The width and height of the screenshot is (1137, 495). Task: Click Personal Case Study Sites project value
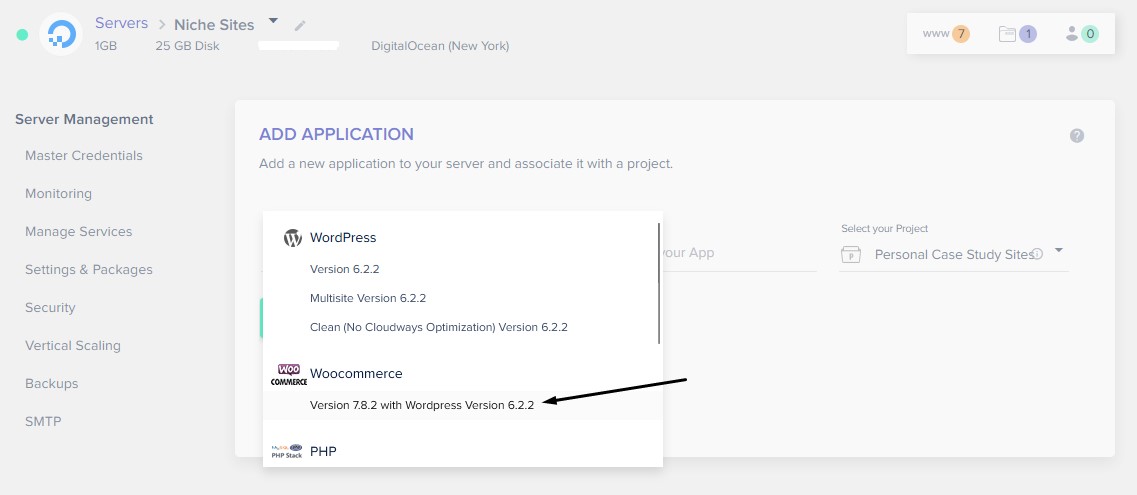click(x=954, y=254)
